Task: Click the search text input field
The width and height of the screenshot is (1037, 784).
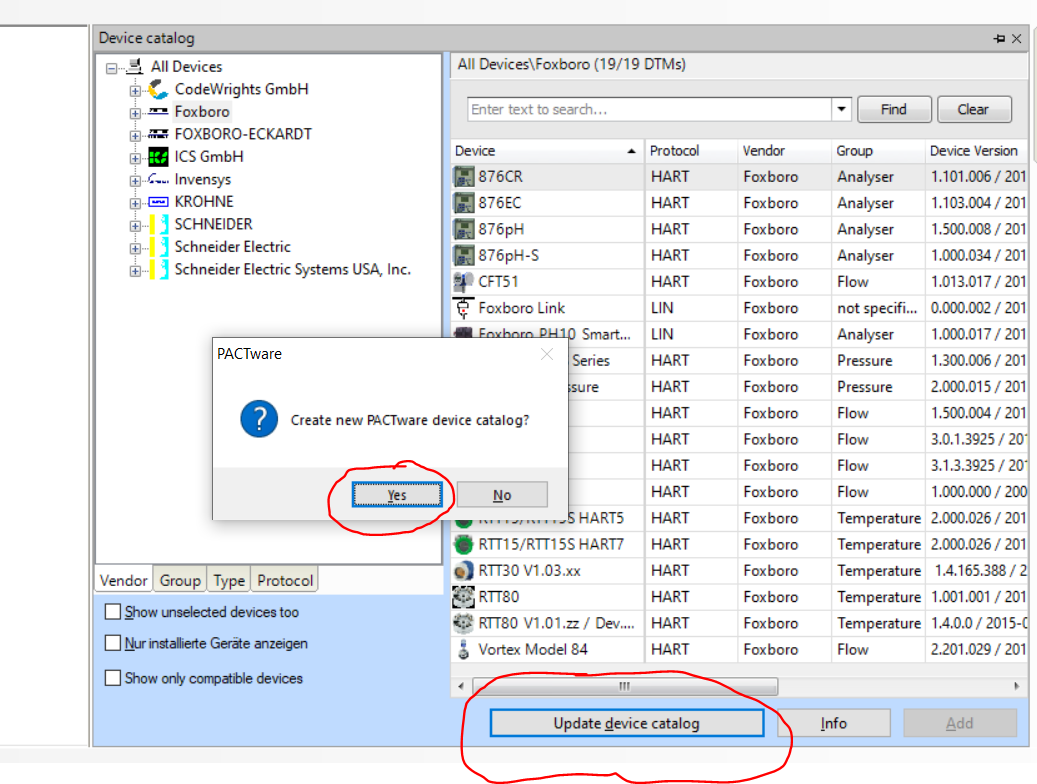Action: 649,109
